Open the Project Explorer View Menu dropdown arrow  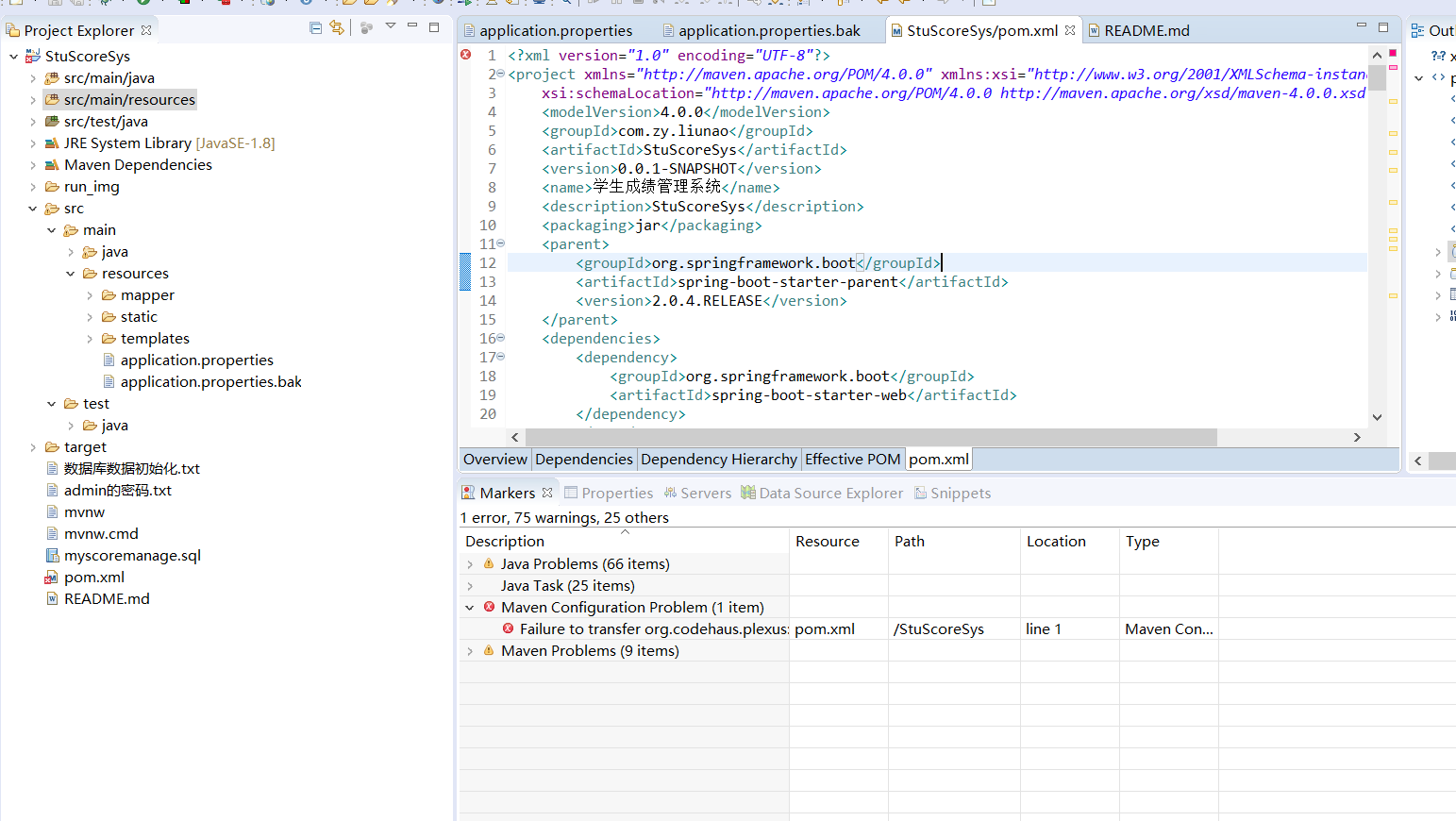click(391, 28)
